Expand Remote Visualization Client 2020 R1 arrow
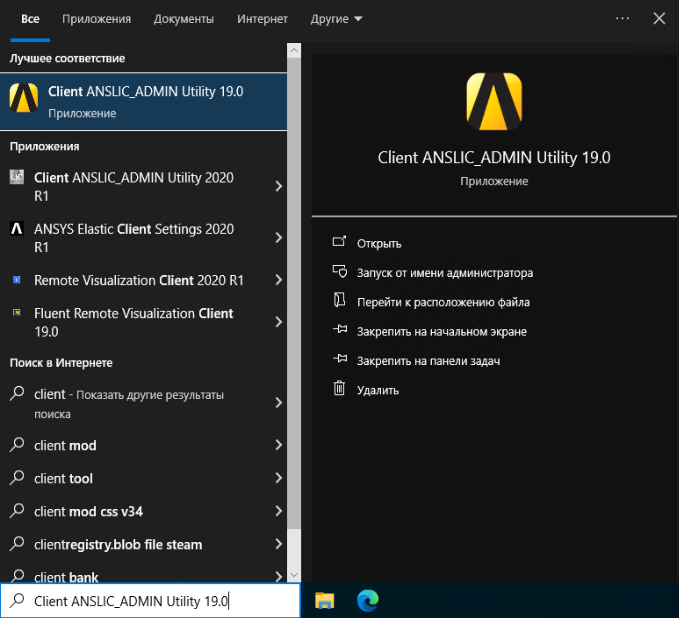This screenshot has width=679, height=618. coord(278,280)
